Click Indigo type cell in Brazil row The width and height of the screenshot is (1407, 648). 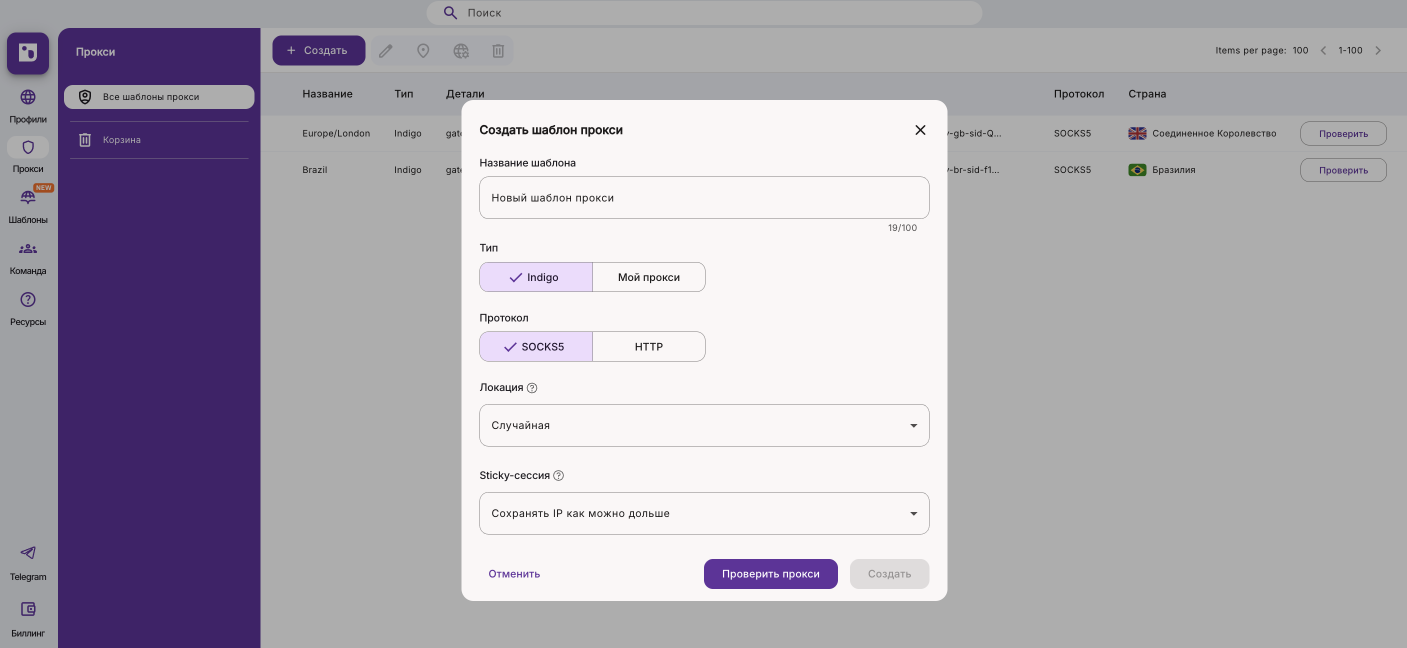pyautogui.click(x=408, y=170)
